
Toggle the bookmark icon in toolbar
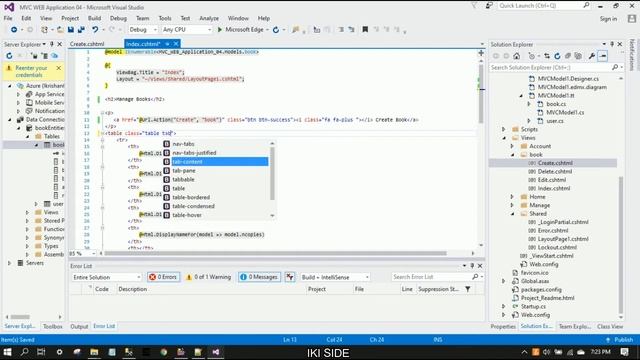pyautogui.click(x=365, y=29)
